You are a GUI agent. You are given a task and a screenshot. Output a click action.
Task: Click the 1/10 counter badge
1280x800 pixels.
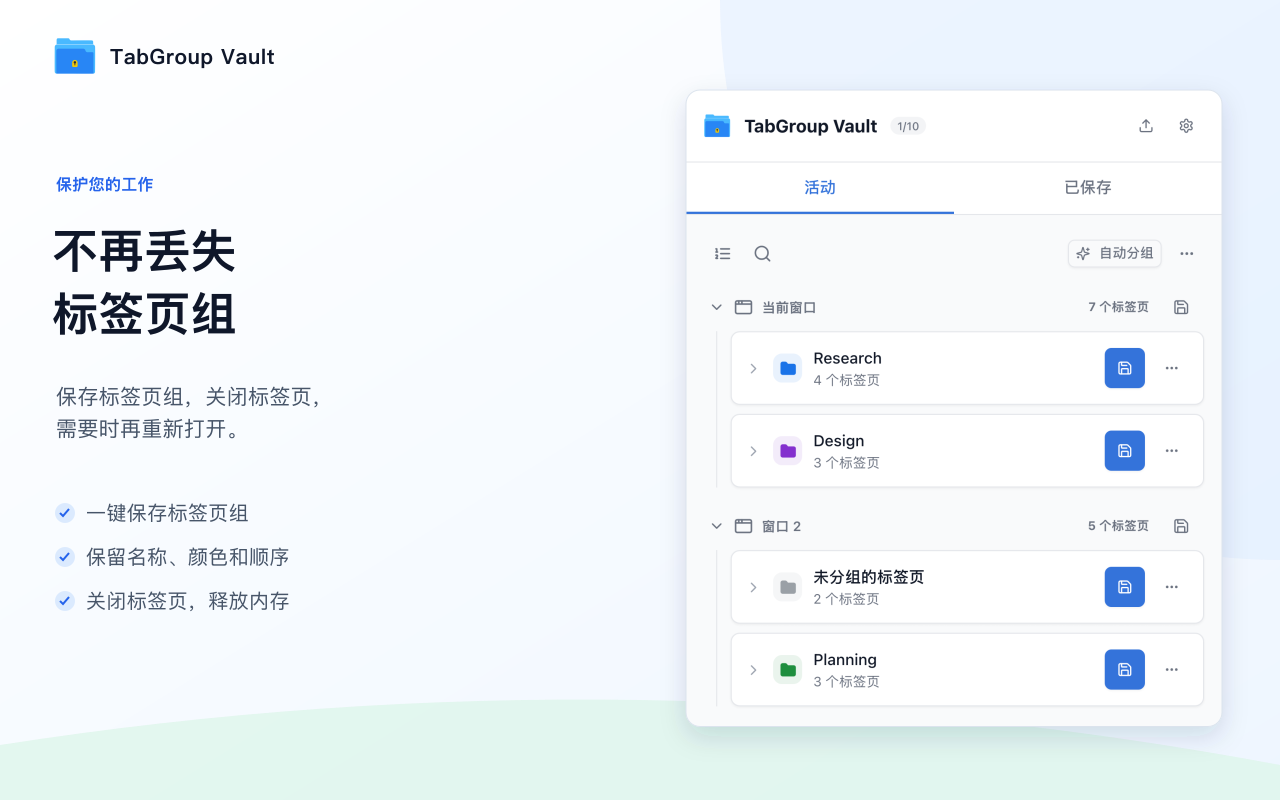(908, 126)
